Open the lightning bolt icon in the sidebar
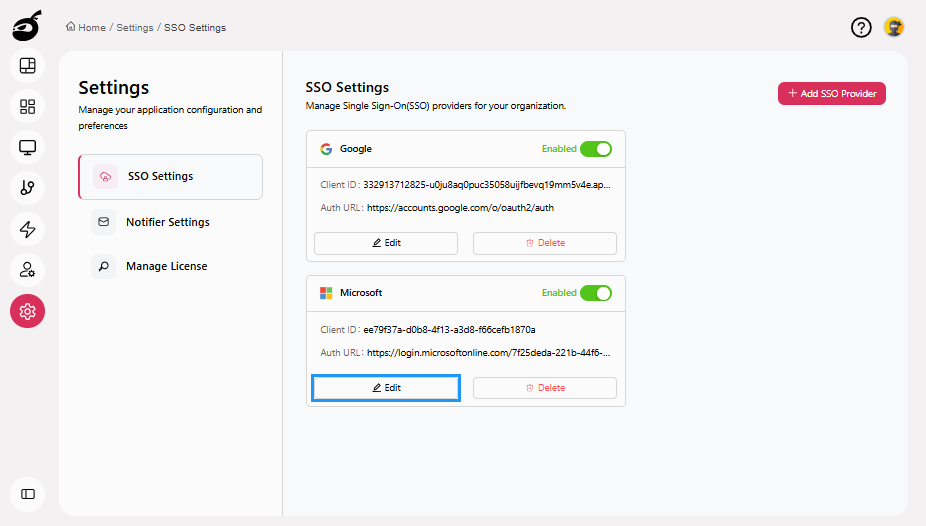Viewport: 926px width, 526px height. point(27,229)
